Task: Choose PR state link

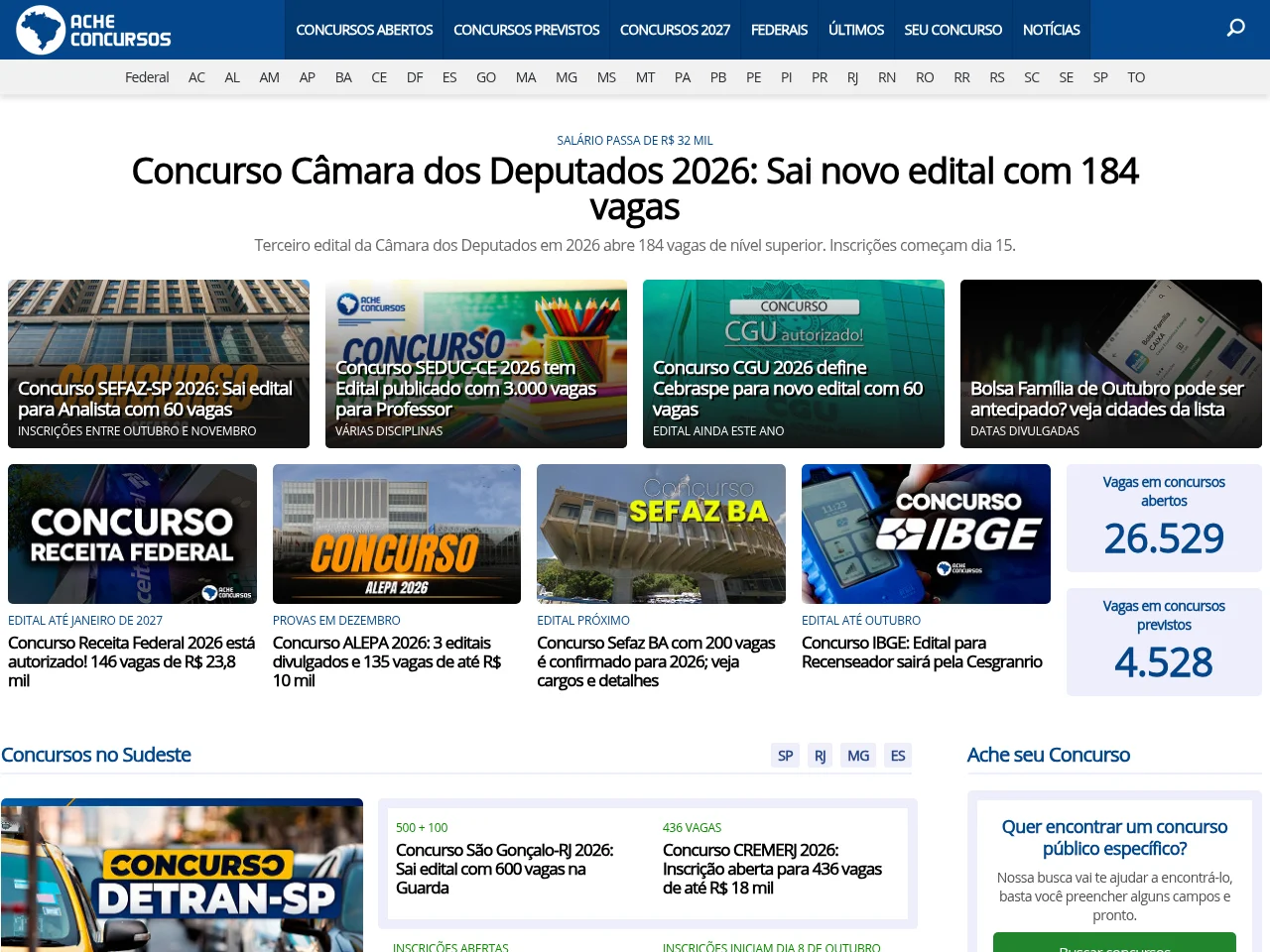Action: coord(820,77)
